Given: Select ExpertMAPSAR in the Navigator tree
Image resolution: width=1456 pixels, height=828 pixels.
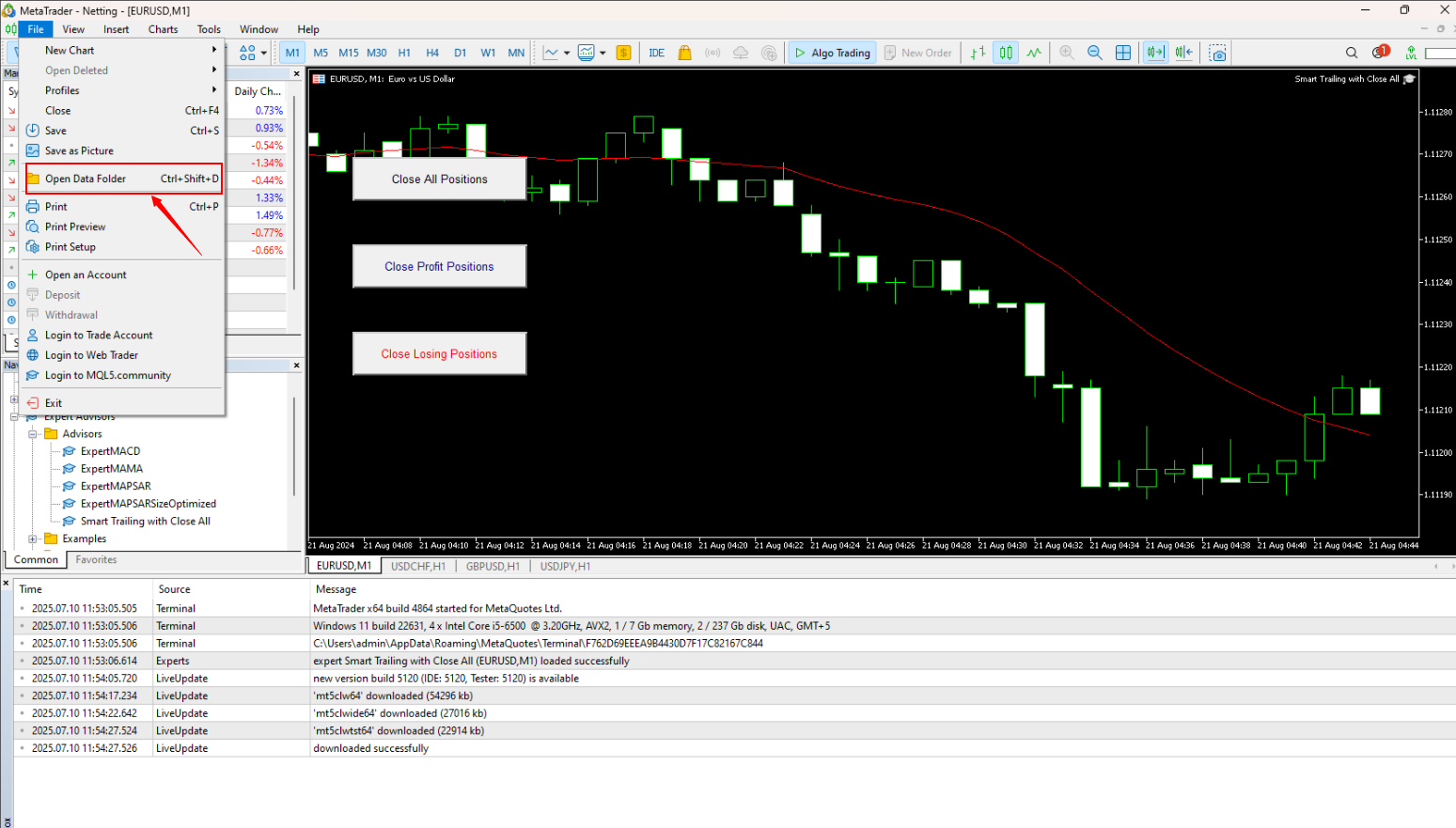Looking at the screenshot, I should [116, 486].
